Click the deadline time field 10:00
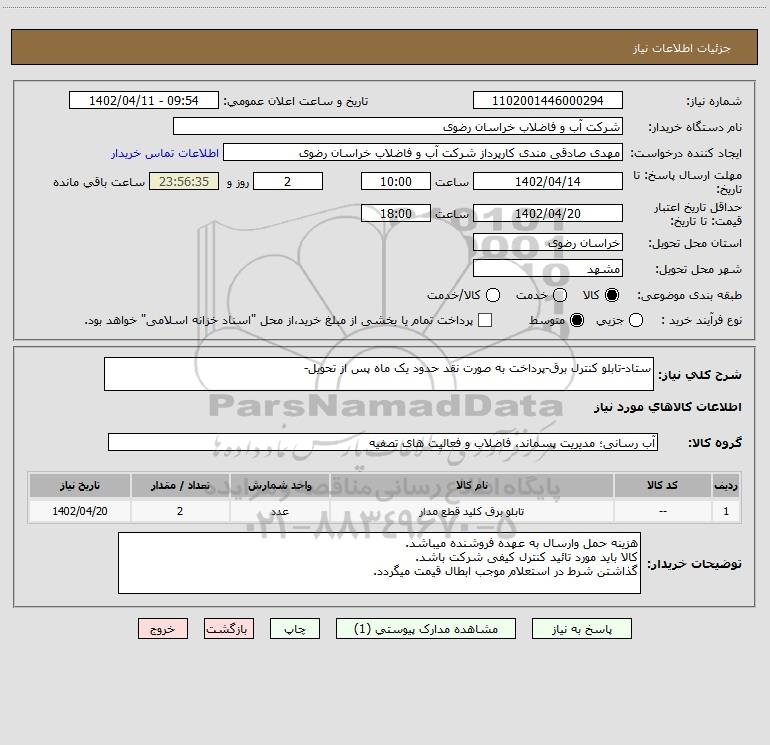 point(396,181)
